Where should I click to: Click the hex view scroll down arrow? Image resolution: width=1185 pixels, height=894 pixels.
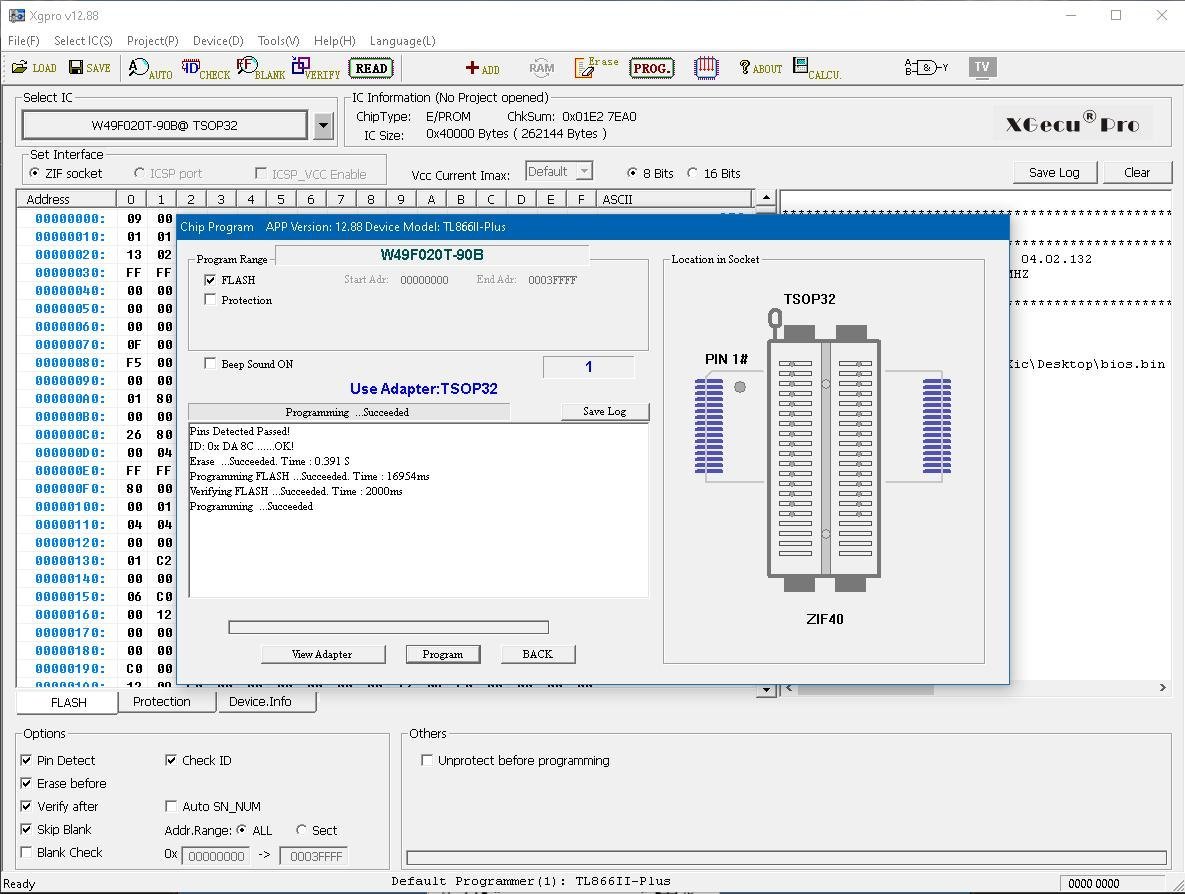tap(766, 688)
